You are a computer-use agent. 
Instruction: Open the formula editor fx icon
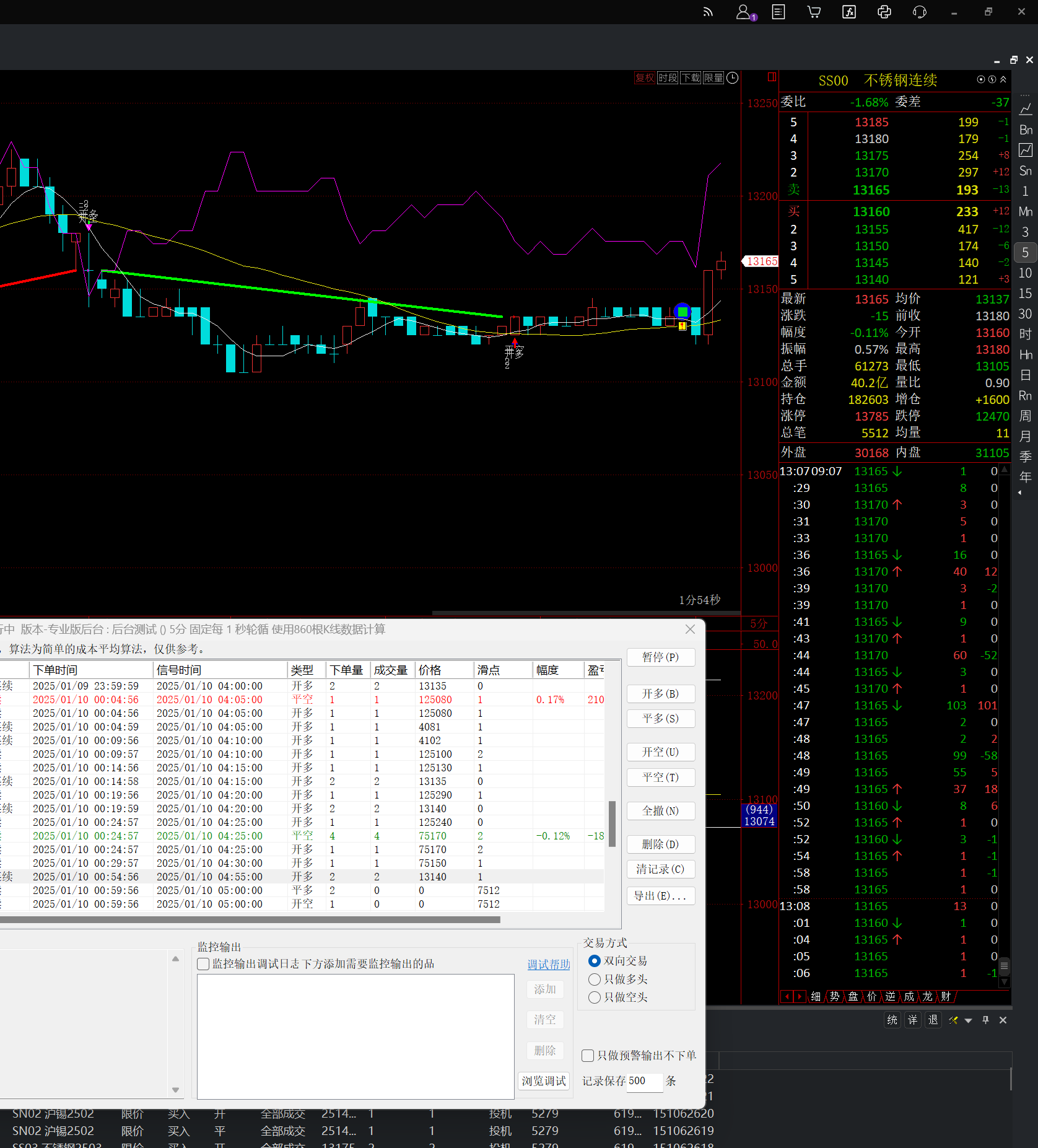848,12
